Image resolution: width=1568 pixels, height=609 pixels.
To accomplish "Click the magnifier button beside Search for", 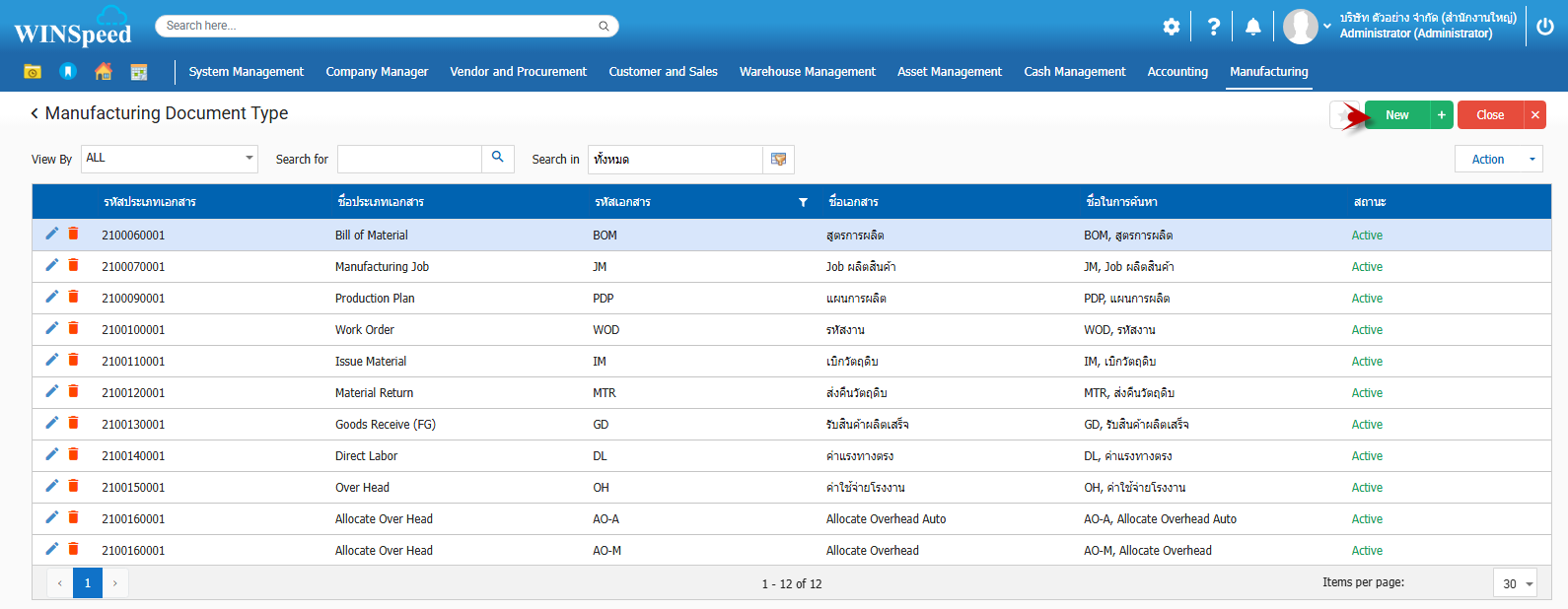I will (498, 159).
